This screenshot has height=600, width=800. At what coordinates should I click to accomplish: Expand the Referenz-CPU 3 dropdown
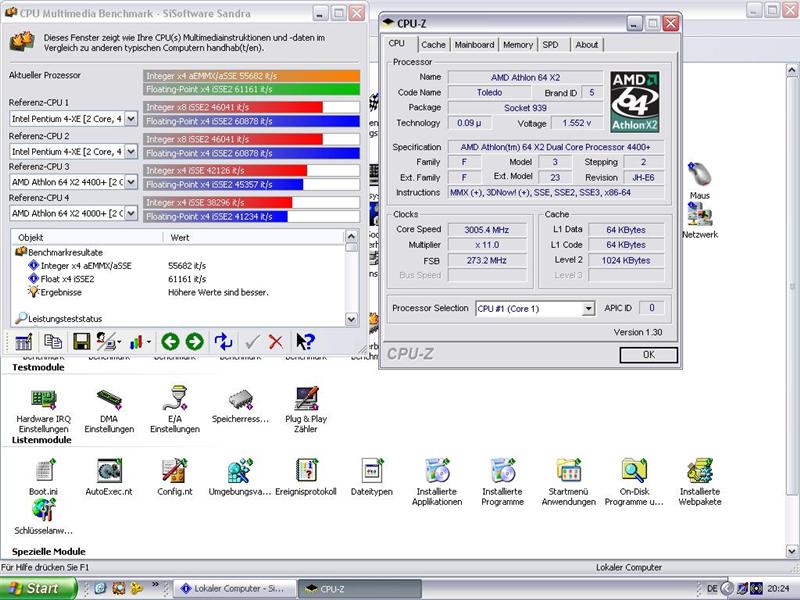[x=131, y=182]
